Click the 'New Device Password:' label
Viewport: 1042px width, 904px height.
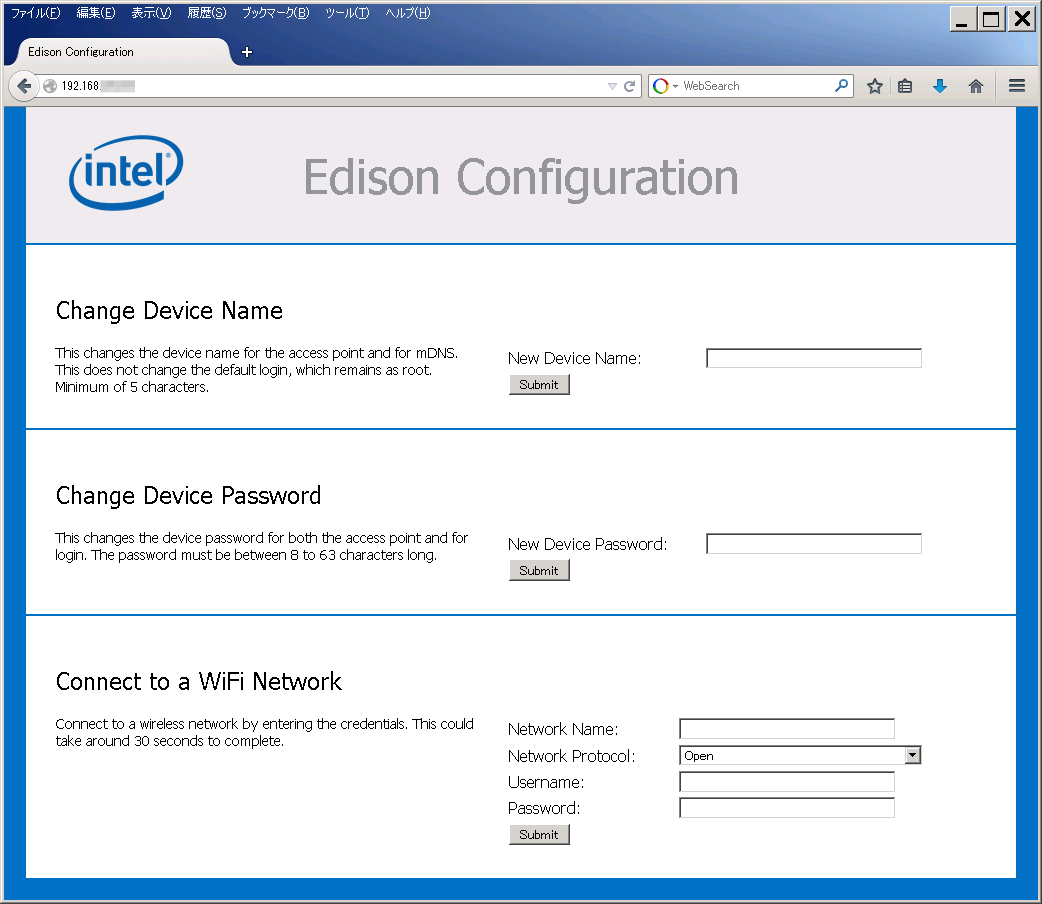pyautogui.click(x=587, y=544)
